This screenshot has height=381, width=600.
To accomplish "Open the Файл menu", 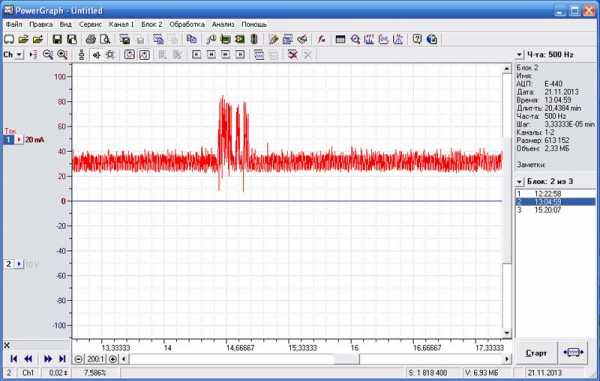I will pos(14,24).
